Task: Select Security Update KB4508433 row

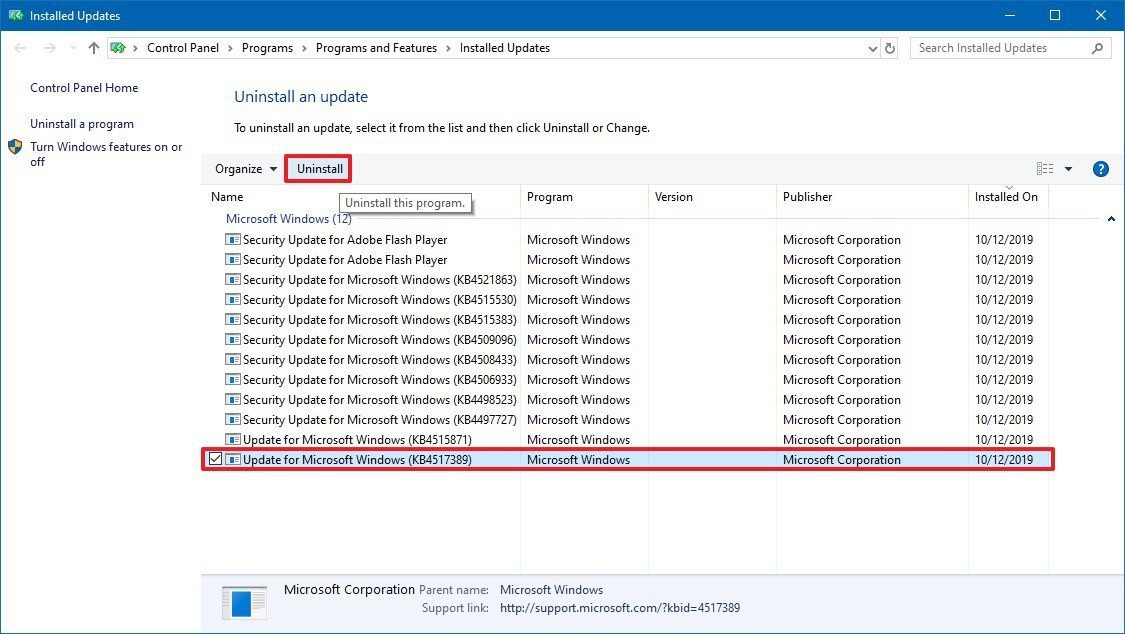Action: click(629, 360)
